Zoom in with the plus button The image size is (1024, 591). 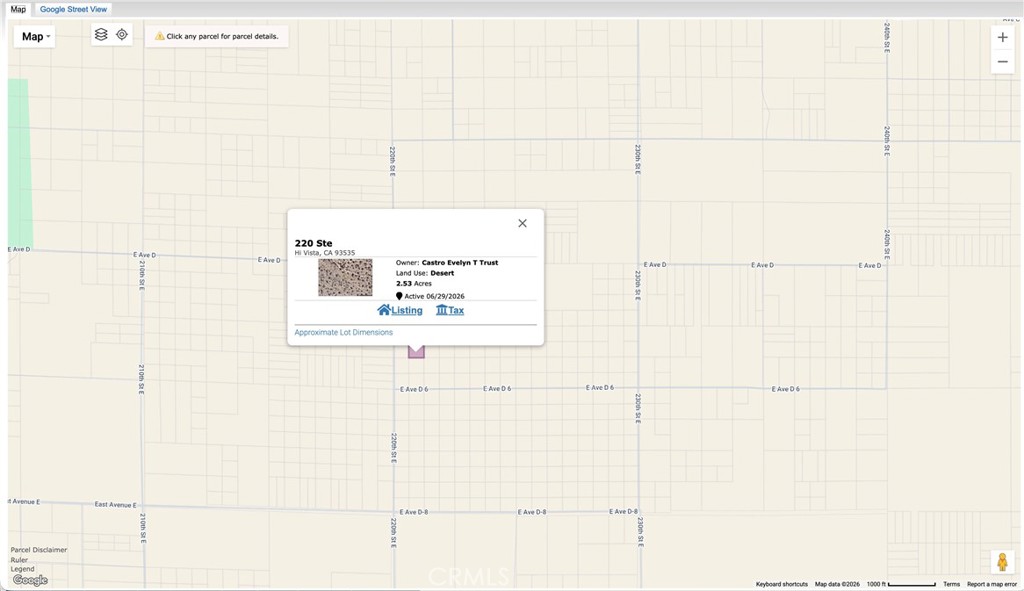[x=1002, y=37]
